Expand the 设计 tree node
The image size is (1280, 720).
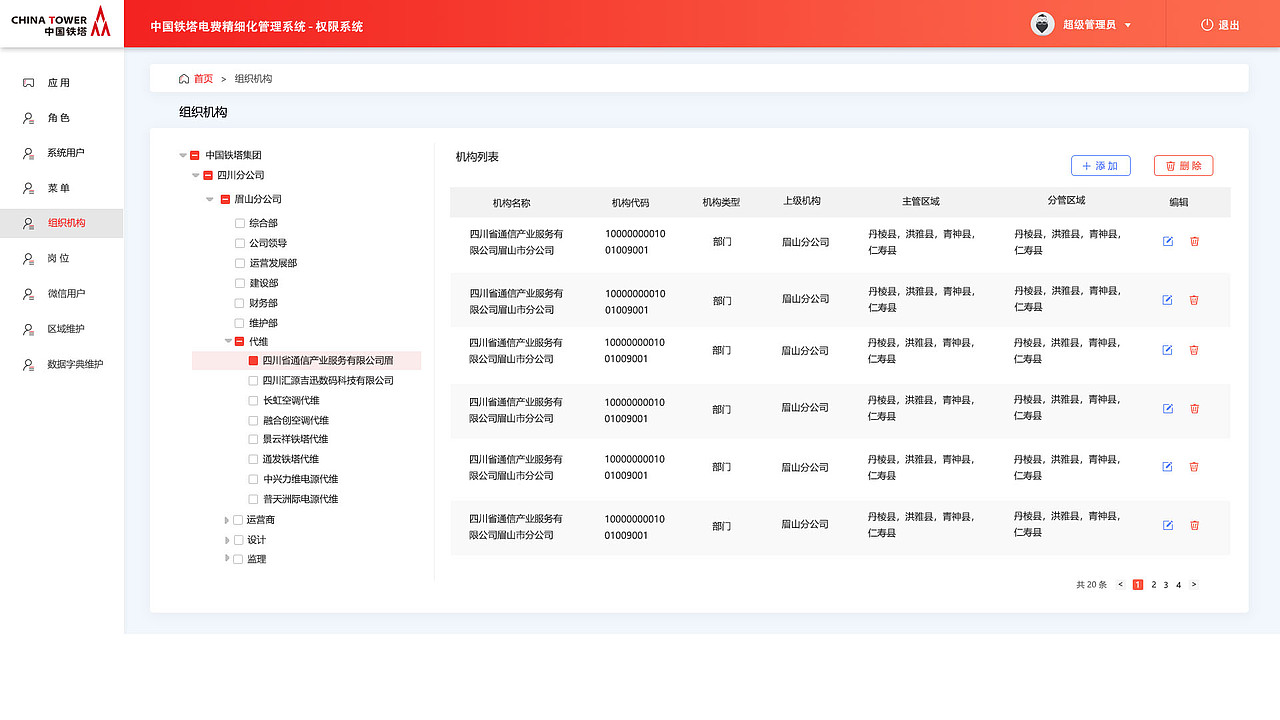click(x=227, y=540)
